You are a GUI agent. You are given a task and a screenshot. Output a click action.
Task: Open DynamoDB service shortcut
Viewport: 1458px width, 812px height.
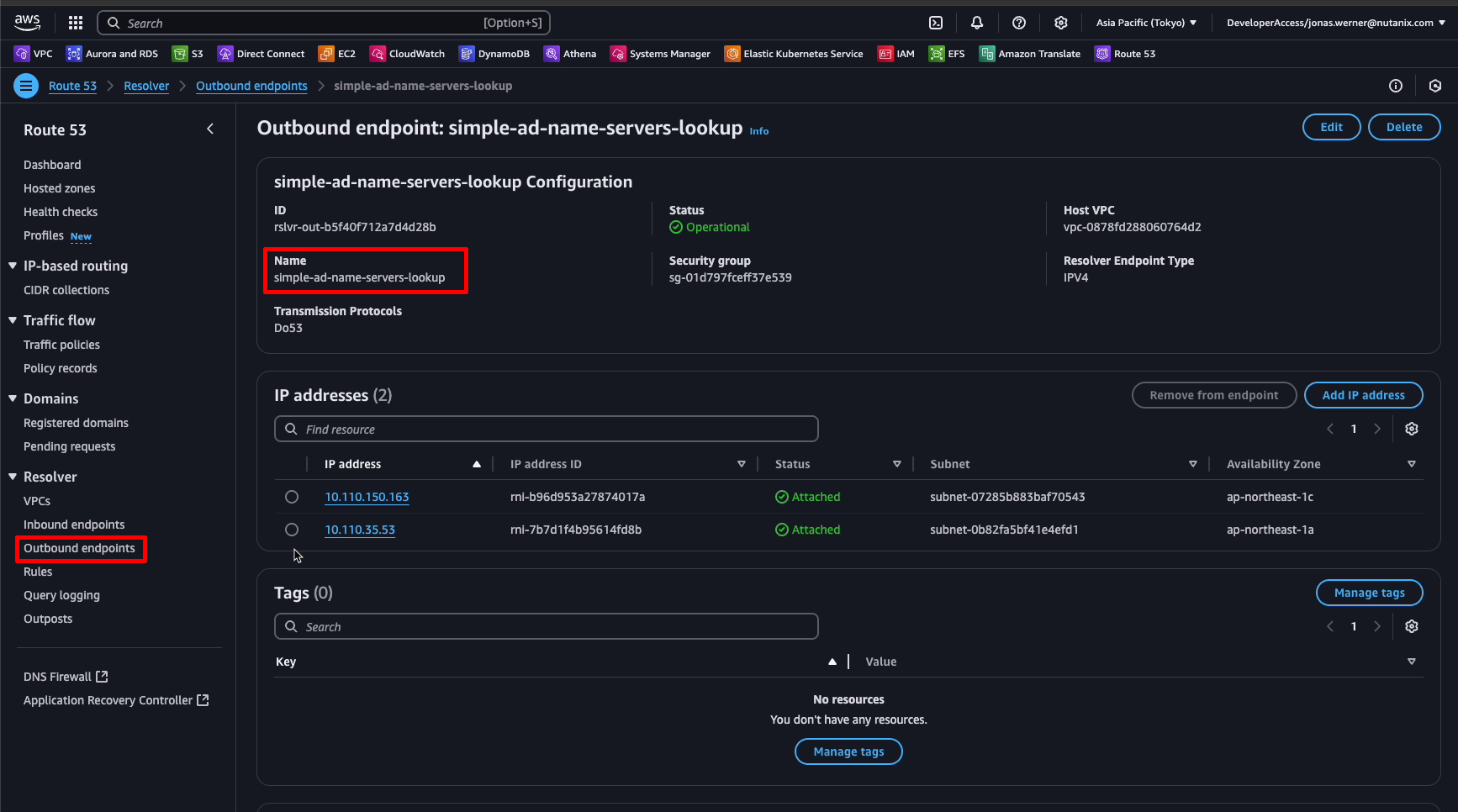pyautogui.click(x=494, y=54)
